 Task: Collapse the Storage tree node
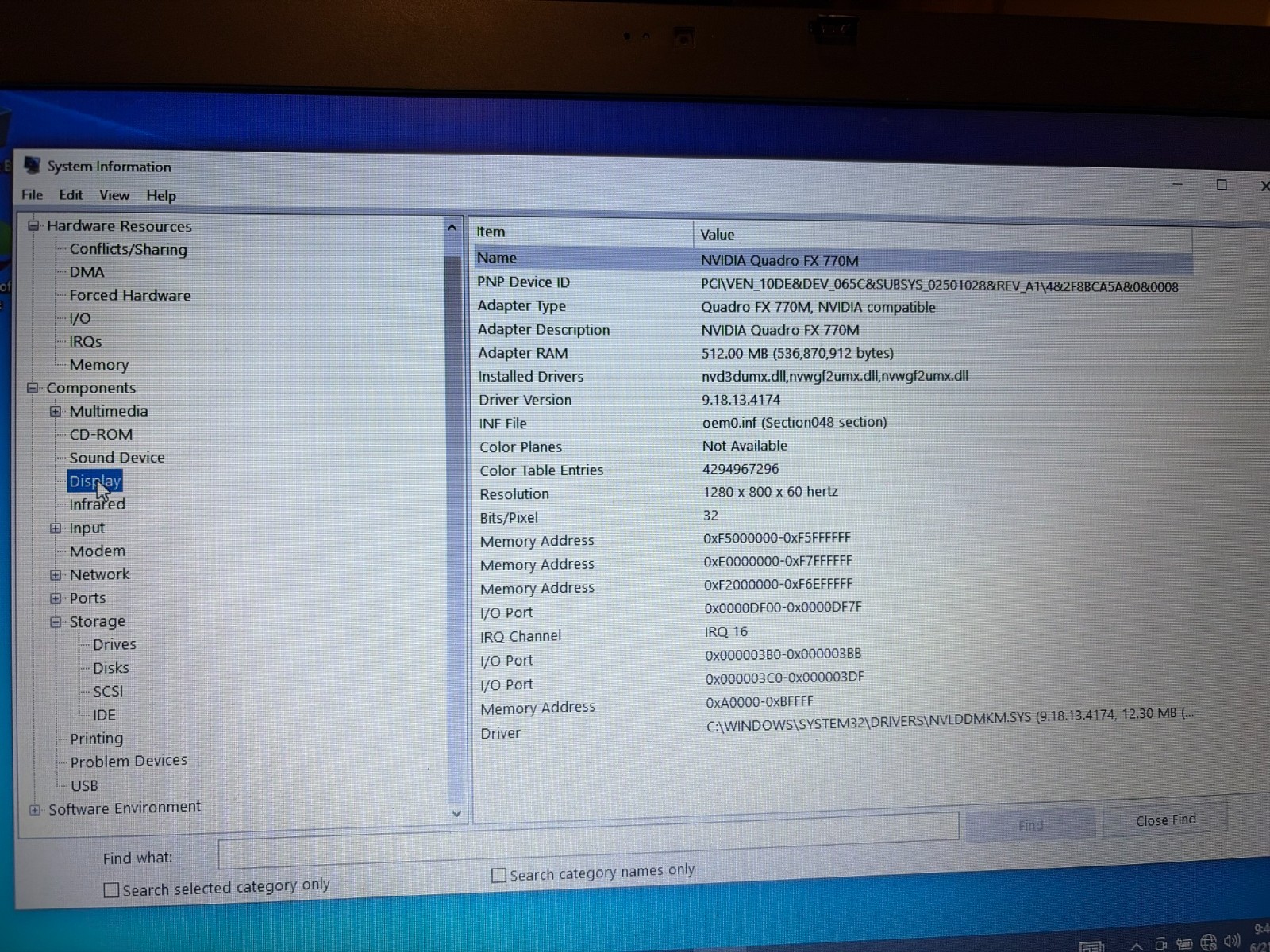[x=56, y=621]
